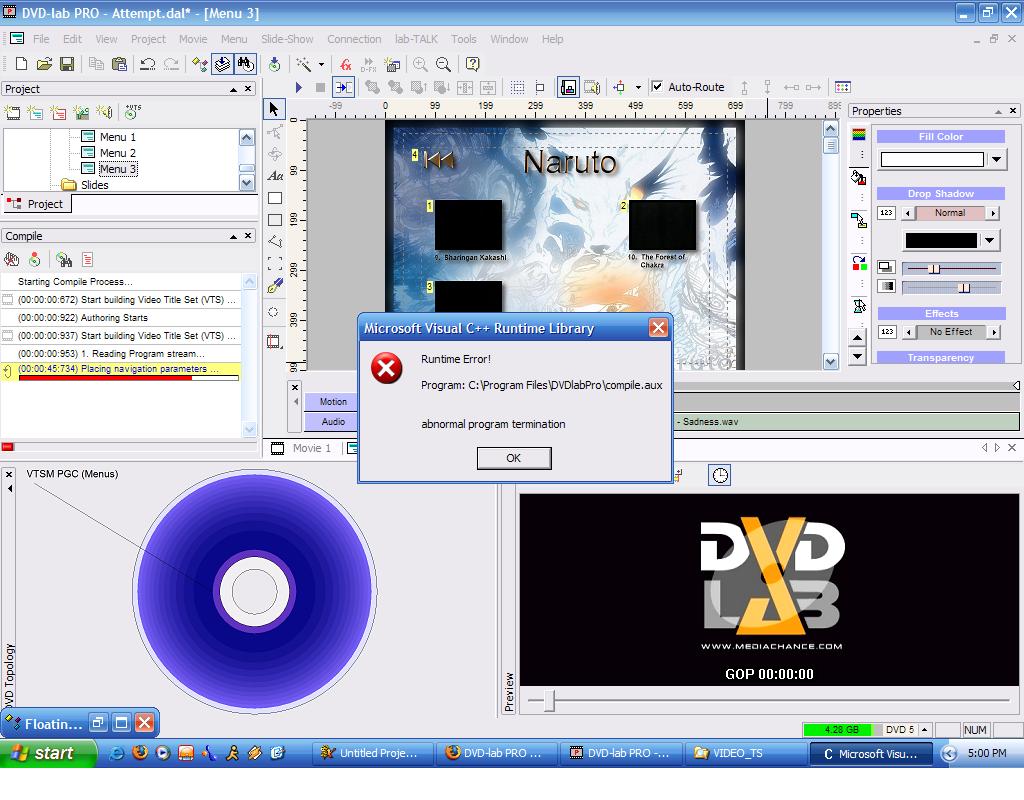1024x800 pixels.
Task: Click the help question mark icon
Action: point(472,64)
